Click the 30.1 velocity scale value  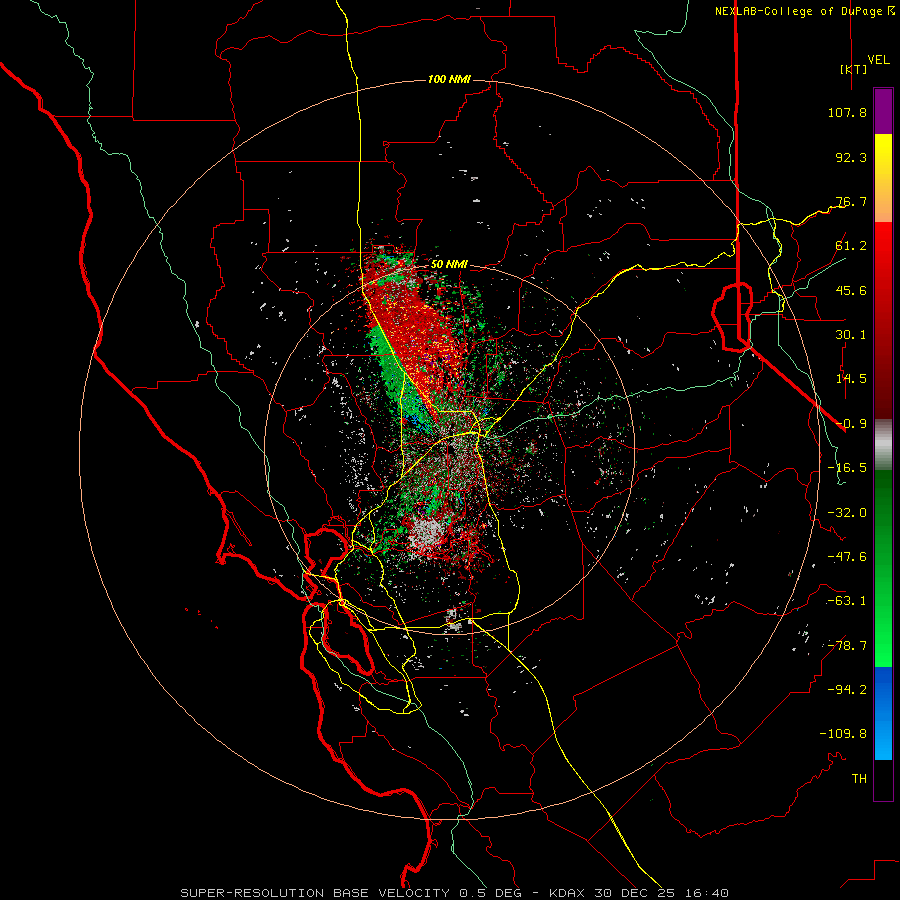(x=851, y=335)
